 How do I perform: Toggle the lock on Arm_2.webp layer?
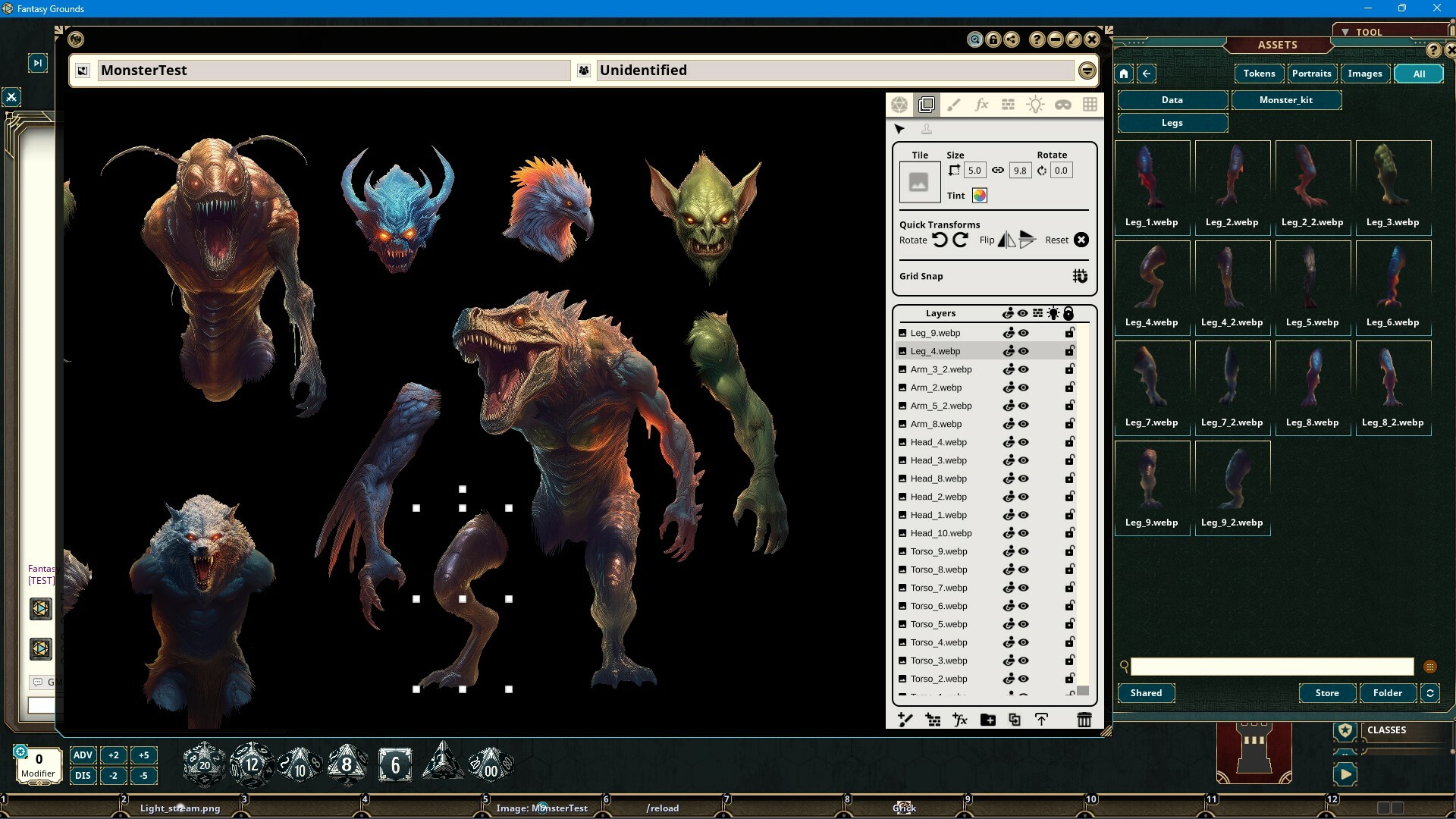coord(1069,388)
